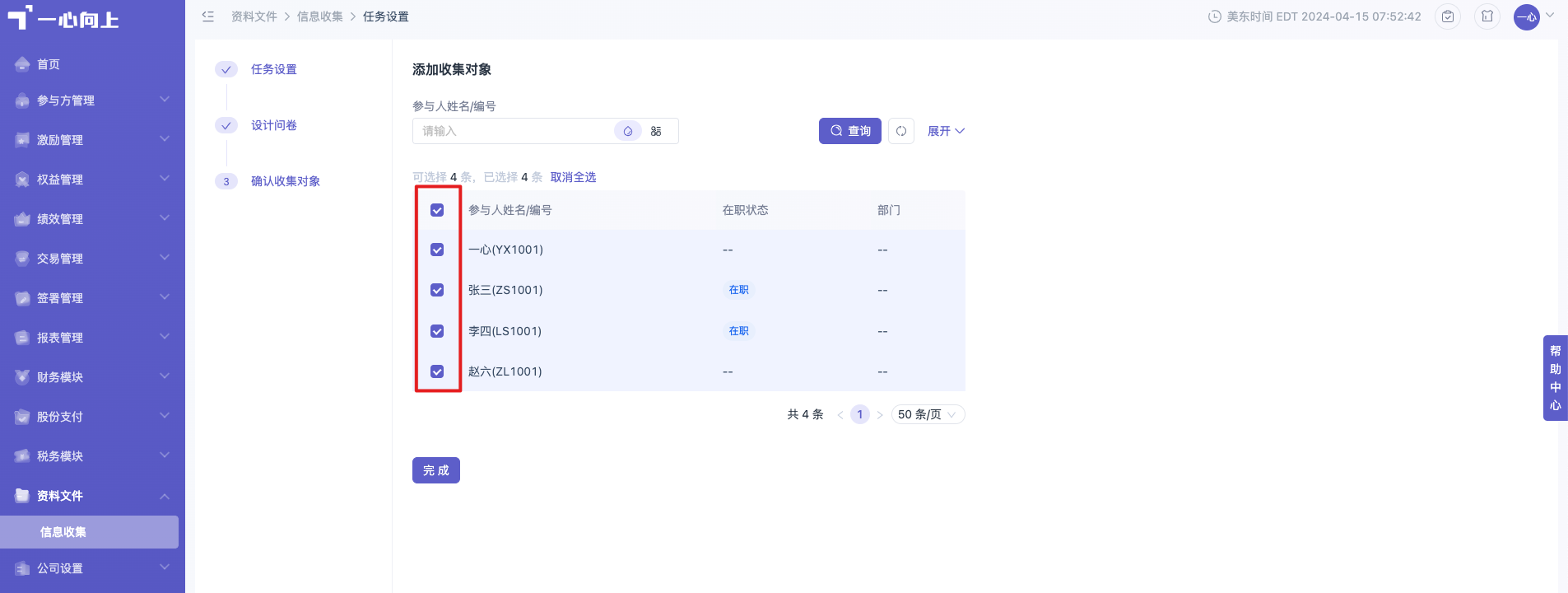Open the 帮助中心 side tab
Screen dimensions: 1568x593
pyautogui.click(x=1556, y=378)
